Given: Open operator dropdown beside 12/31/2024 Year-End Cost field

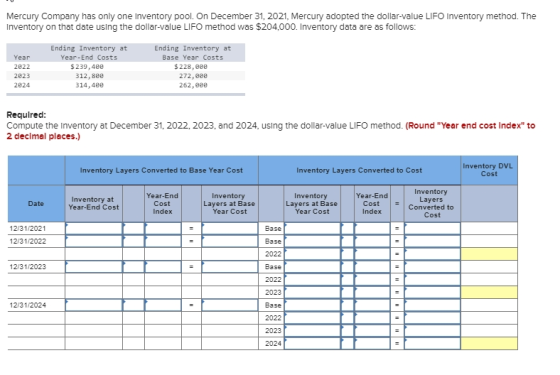Looking at the screenshot, I should 134,305.
